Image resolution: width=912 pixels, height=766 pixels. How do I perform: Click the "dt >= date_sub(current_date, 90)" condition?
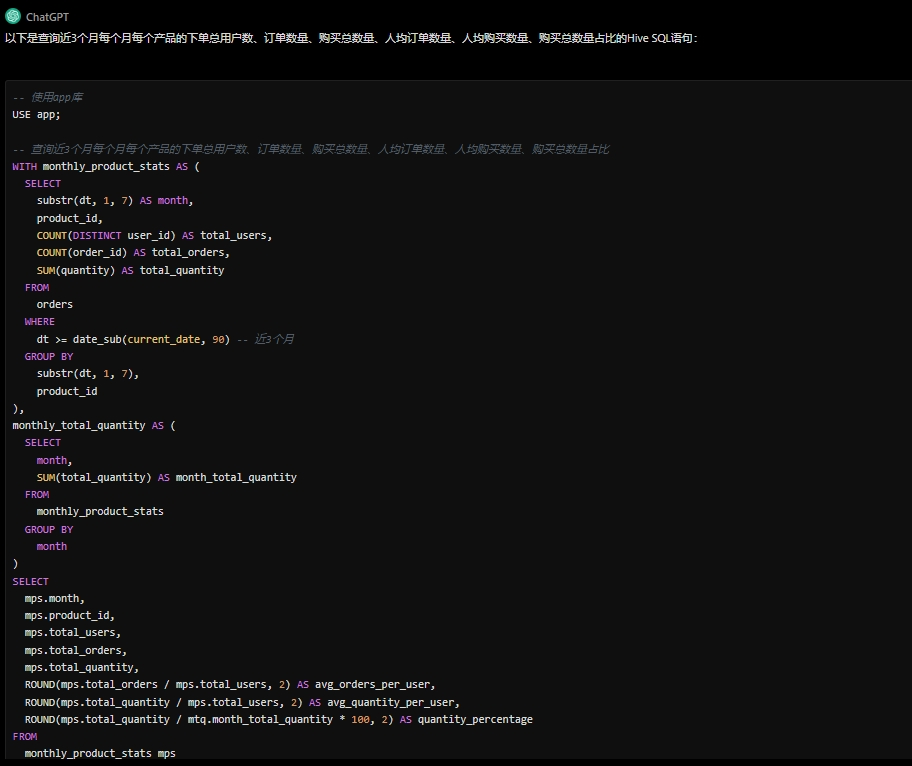133,339
